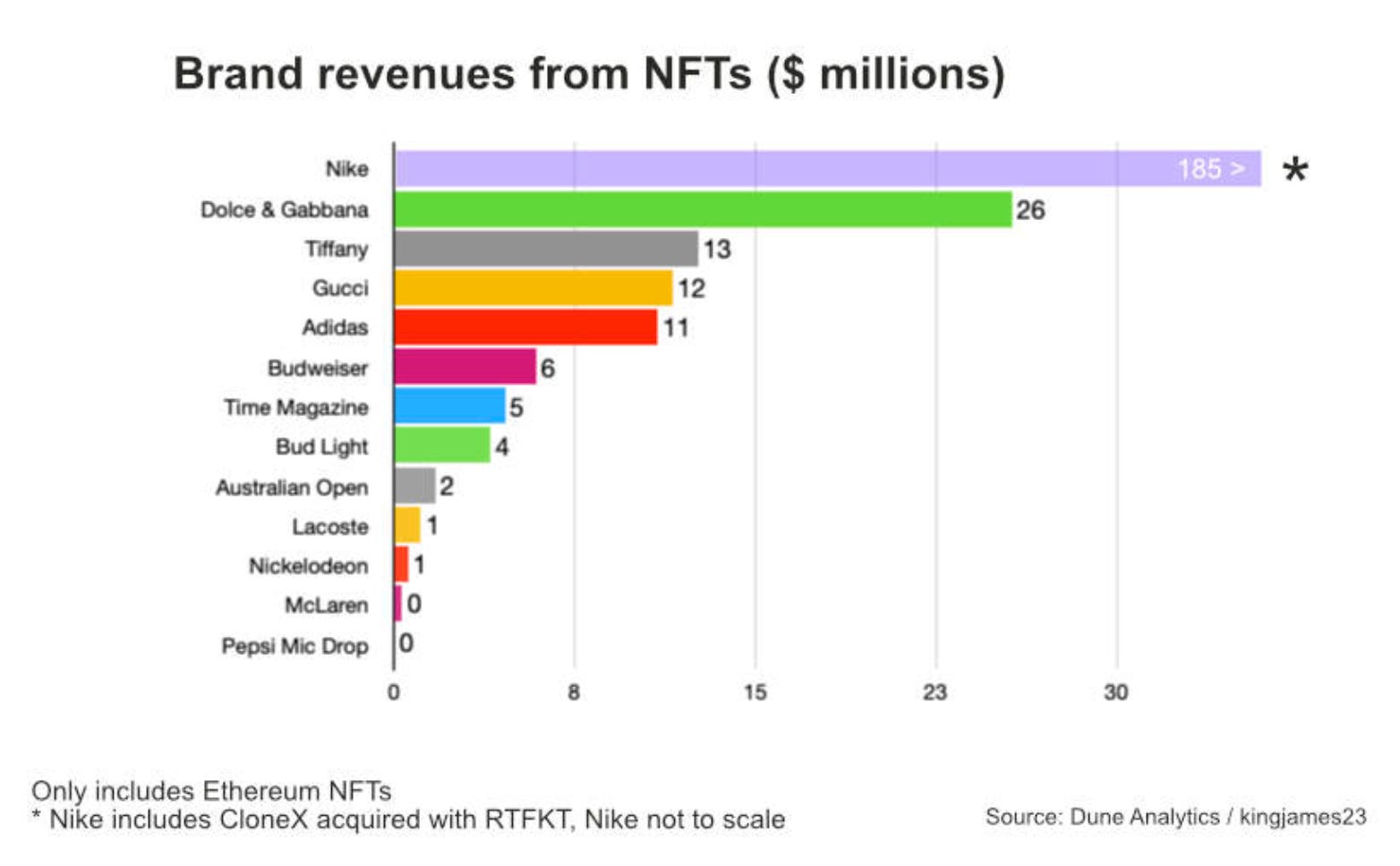Select the Dolce & Gabbana label

[285, 209]
